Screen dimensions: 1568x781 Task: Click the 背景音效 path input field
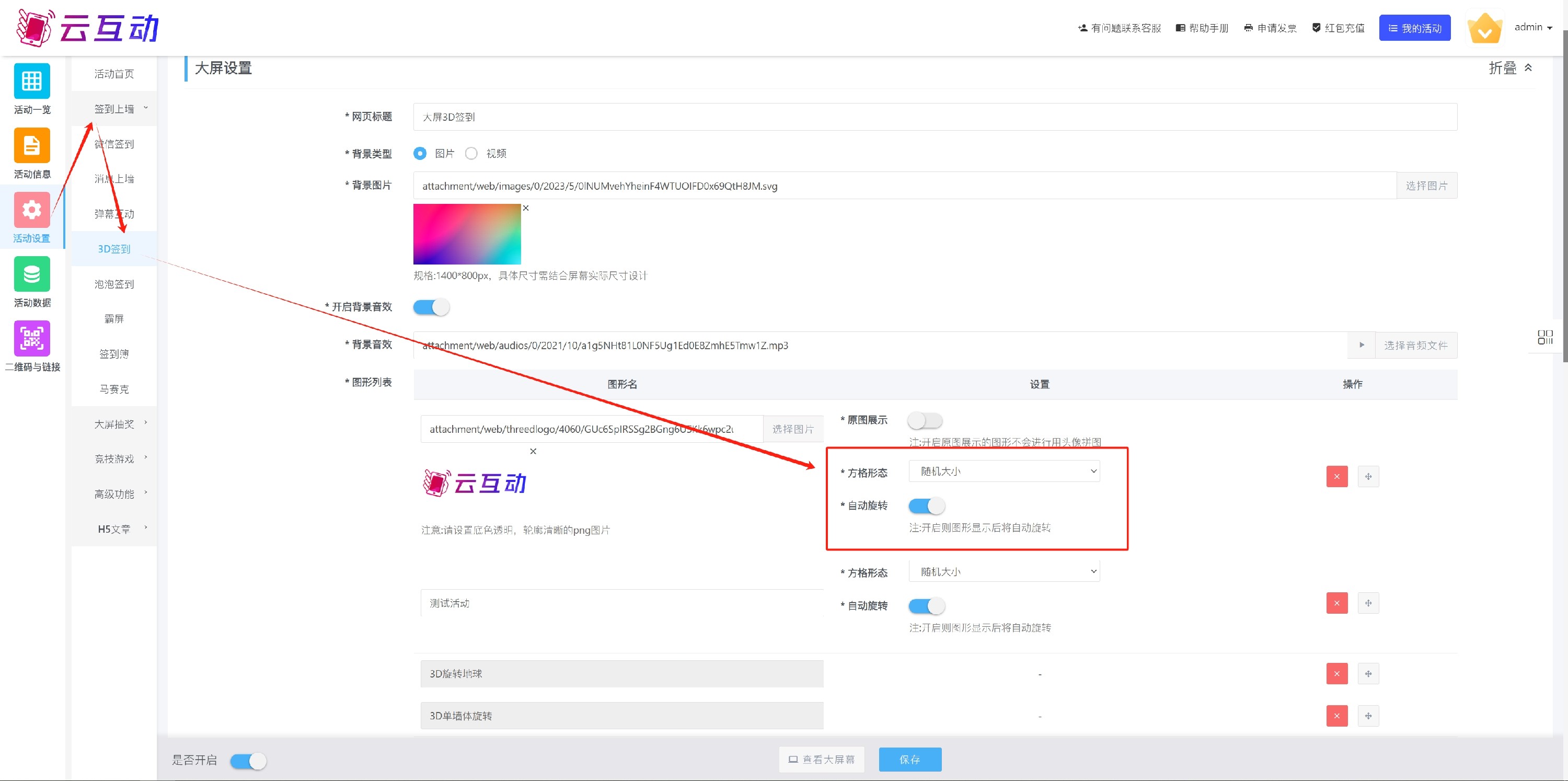[x=881, y=345]
